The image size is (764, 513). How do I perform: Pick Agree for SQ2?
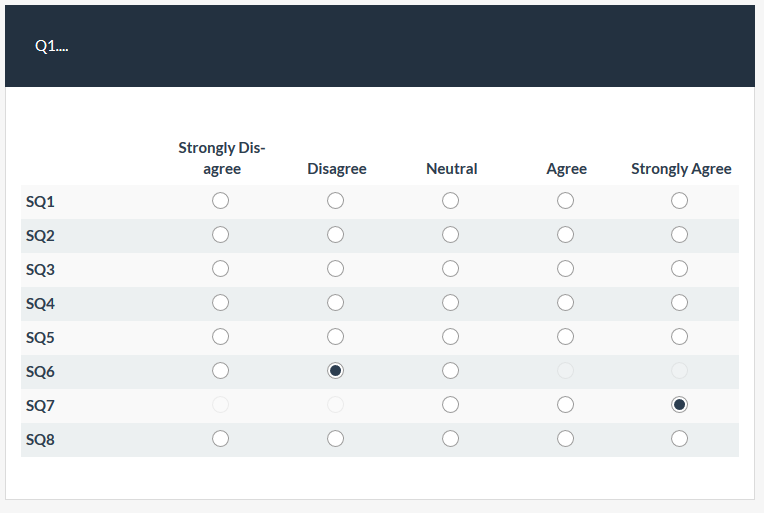[566, 235]
